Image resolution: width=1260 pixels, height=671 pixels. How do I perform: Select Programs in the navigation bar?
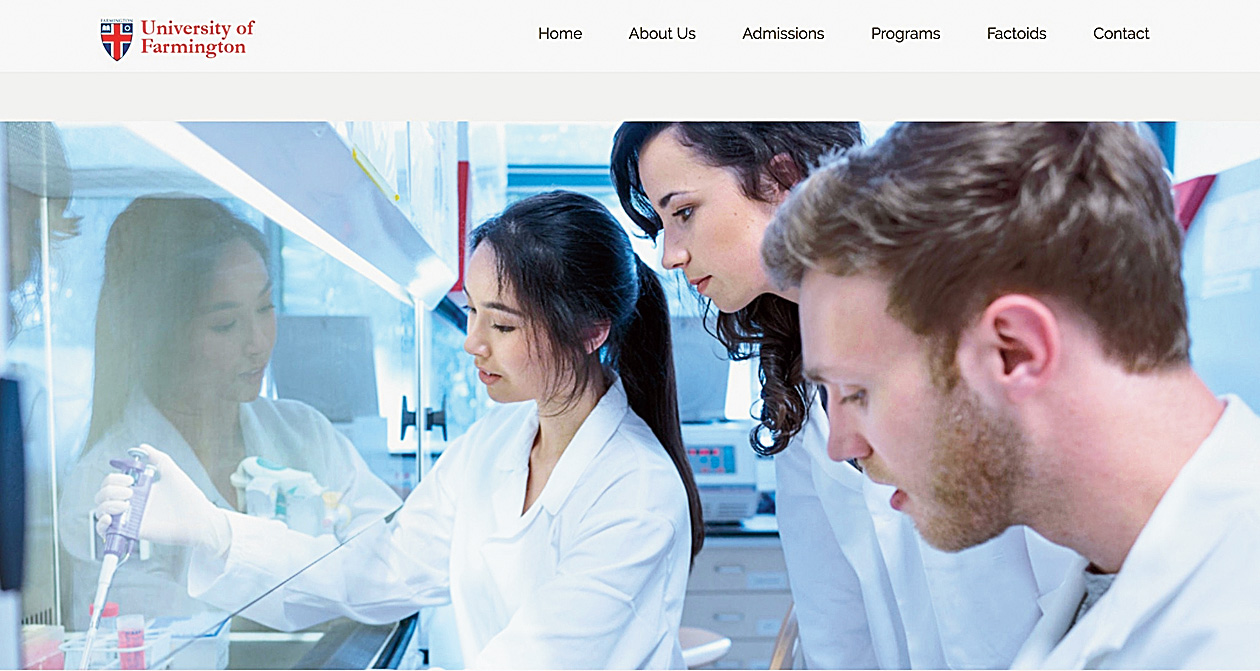coord(905,34)
